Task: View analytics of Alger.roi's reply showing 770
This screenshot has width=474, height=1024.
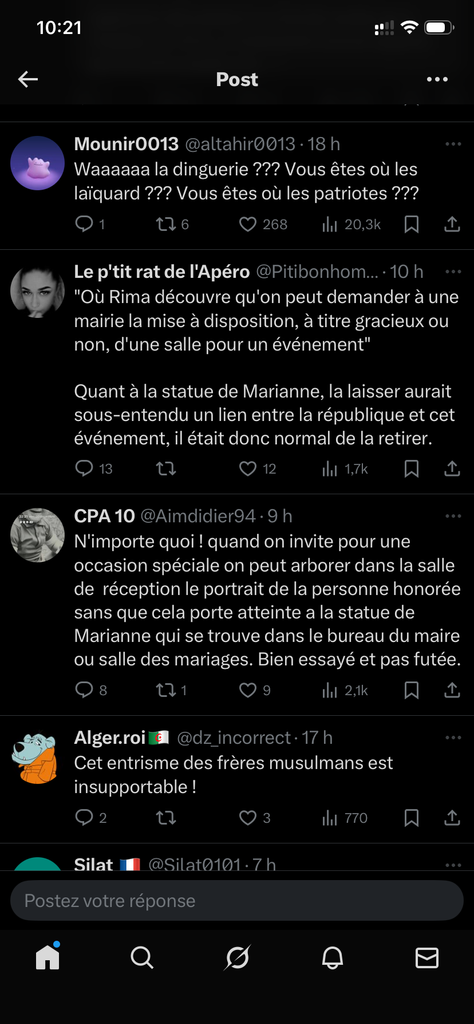Action: coord(345,818)
